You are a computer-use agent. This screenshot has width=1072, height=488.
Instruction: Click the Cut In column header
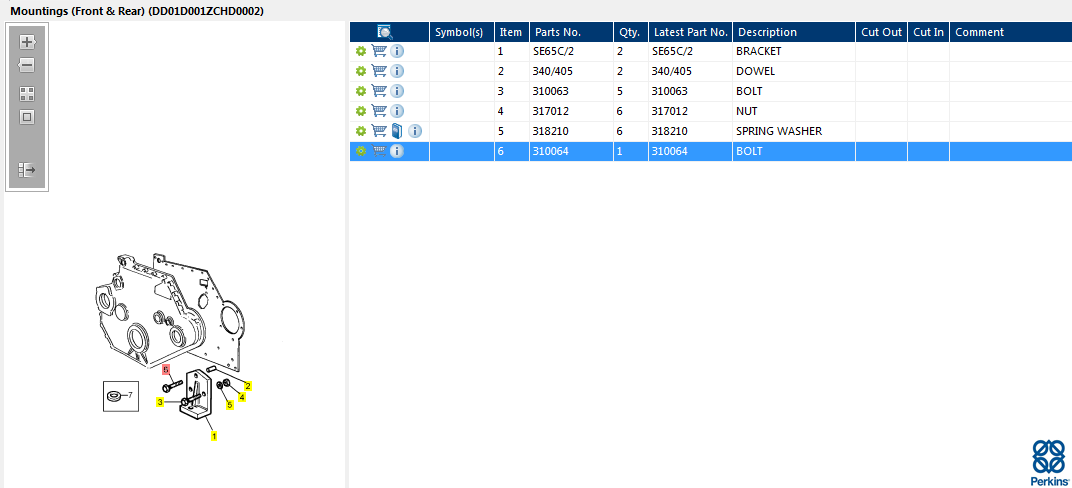click(x=928, y=32)
